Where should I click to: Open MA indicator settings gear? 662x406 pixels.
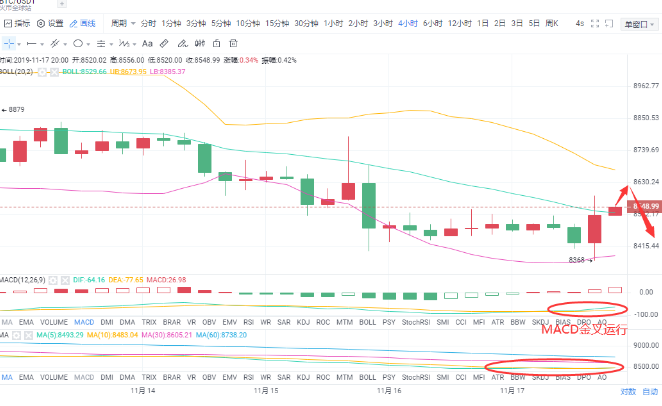(x=16, y=336)
